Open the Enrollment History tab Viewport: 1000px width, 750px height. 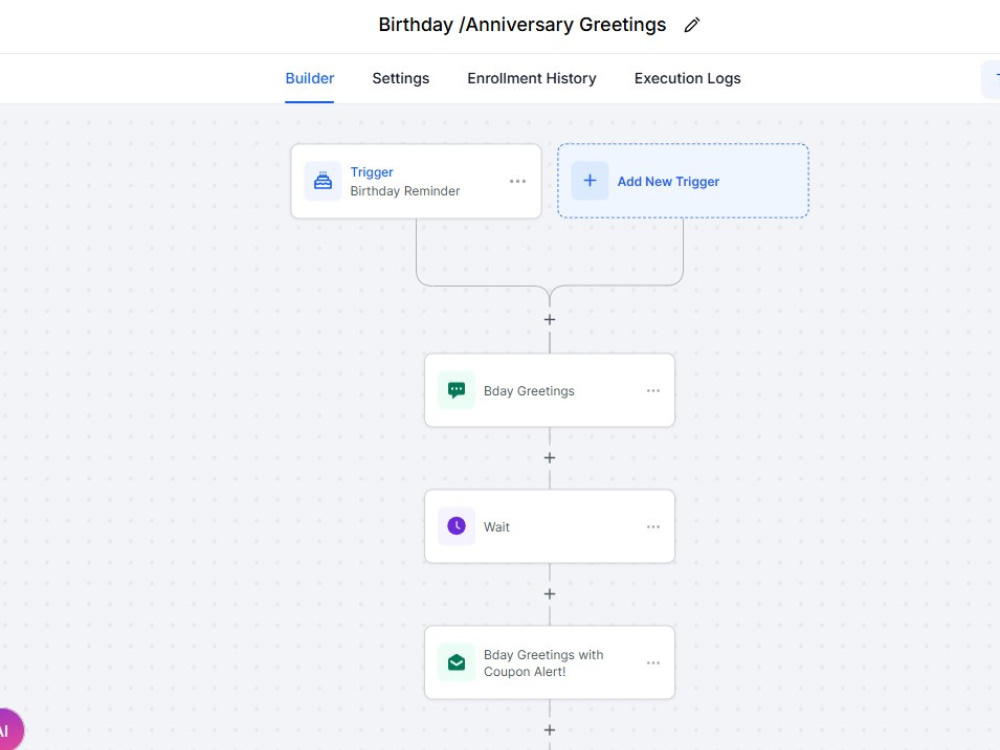point(531,78)
